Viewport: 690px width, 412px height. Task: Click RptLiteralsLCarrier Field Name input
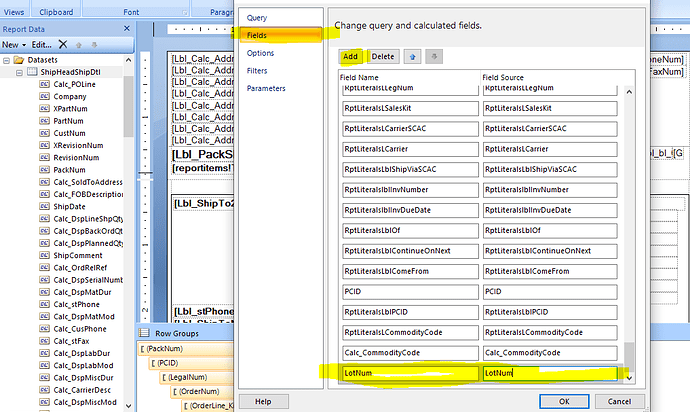pyautogui.click(x=410, y=149)
